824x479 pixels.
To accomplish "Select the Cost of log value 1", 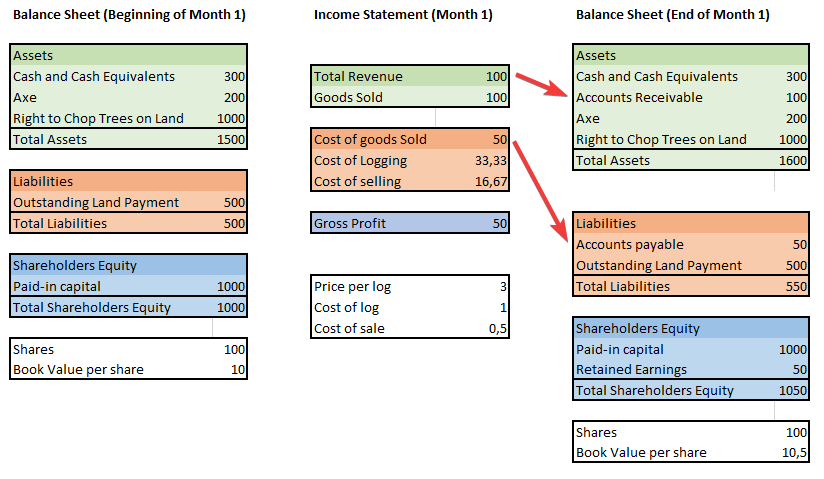I will click(503, 308).
